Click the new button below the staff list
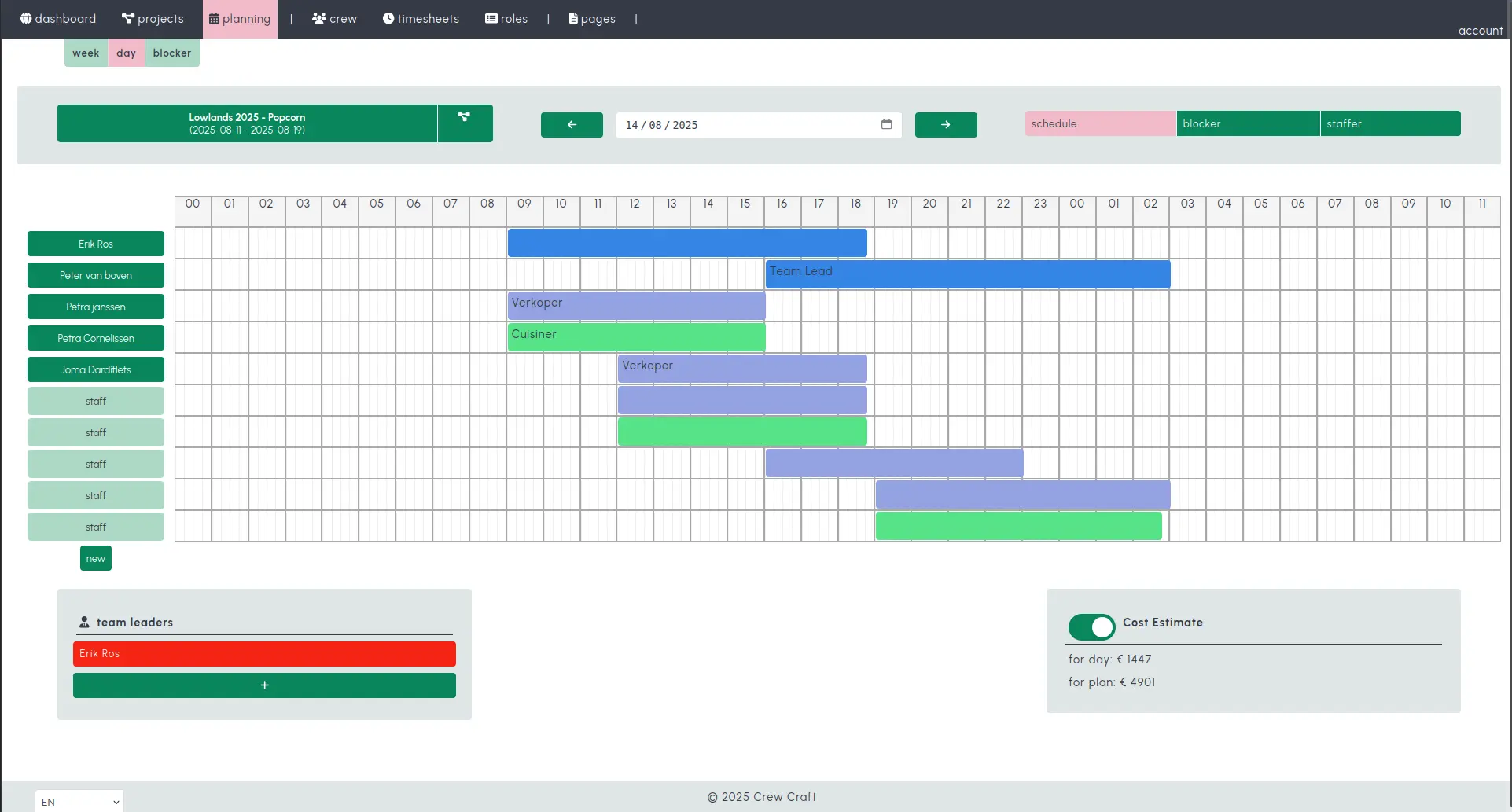Viewport: 1512px width, 812px height. tap(95, 558)
